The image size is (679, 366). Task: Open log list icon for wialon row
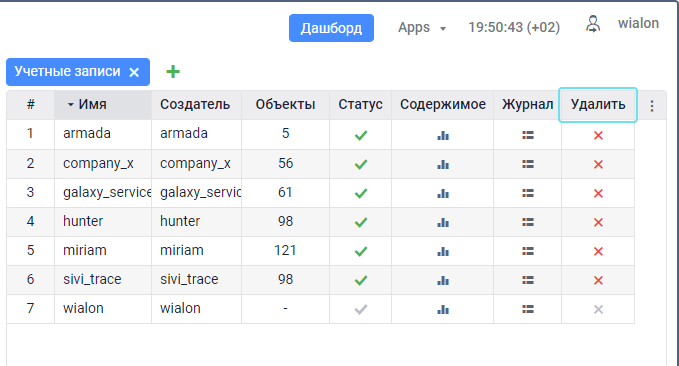click(x=527, y=309)
